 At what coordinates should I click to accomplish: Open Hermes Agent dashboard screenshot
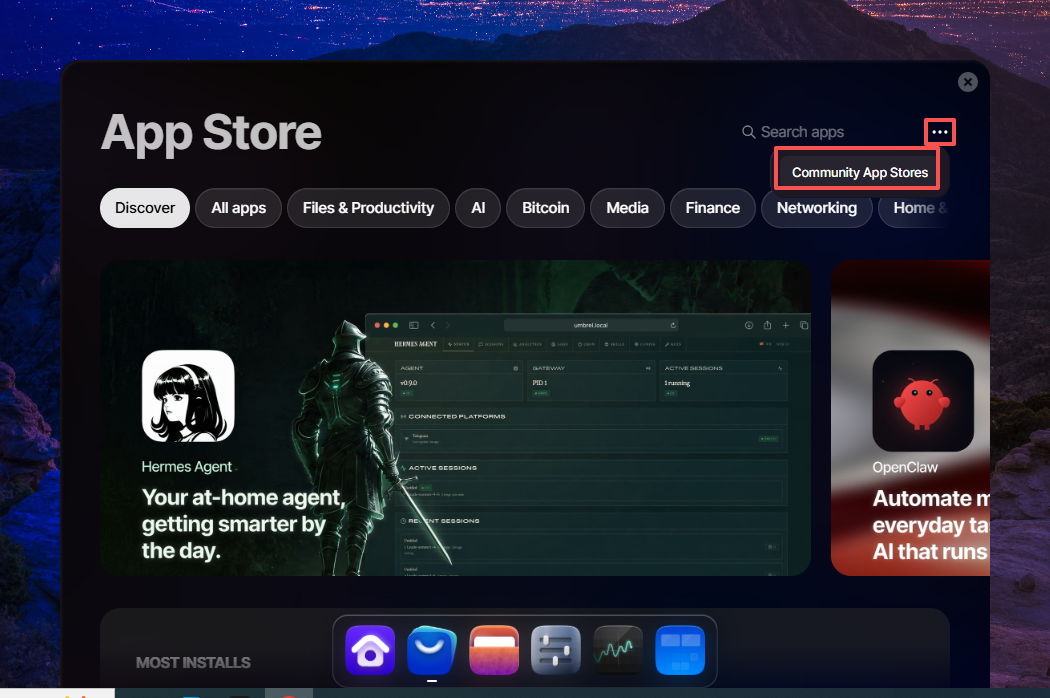pos(588,444)
